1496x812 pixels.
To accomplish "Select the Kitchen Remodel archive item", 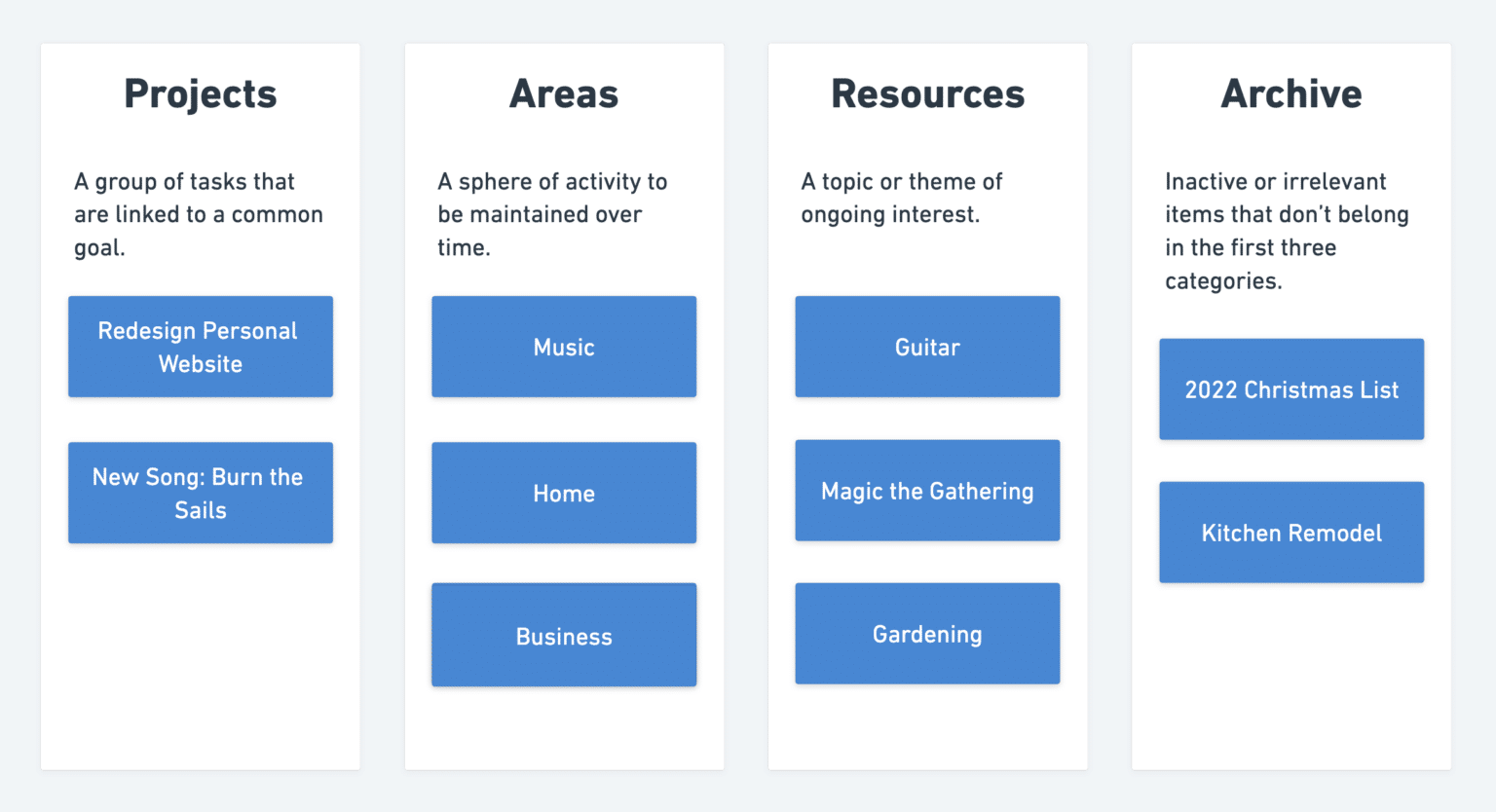I will click(1290, 533).
